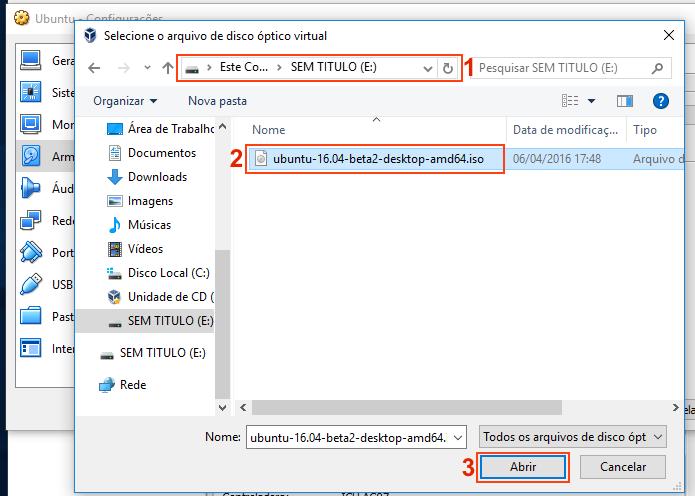
Task: Click the Forward navigation arrow
Action: 124,68
